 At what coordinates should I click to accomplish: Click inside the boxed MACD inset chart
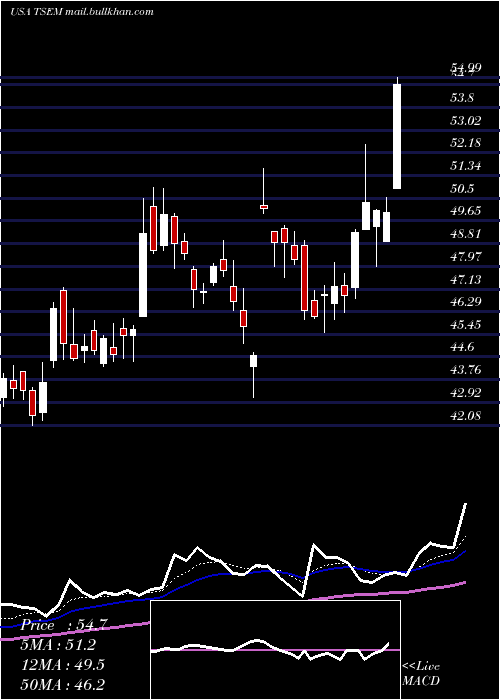[x=275, y=650]
